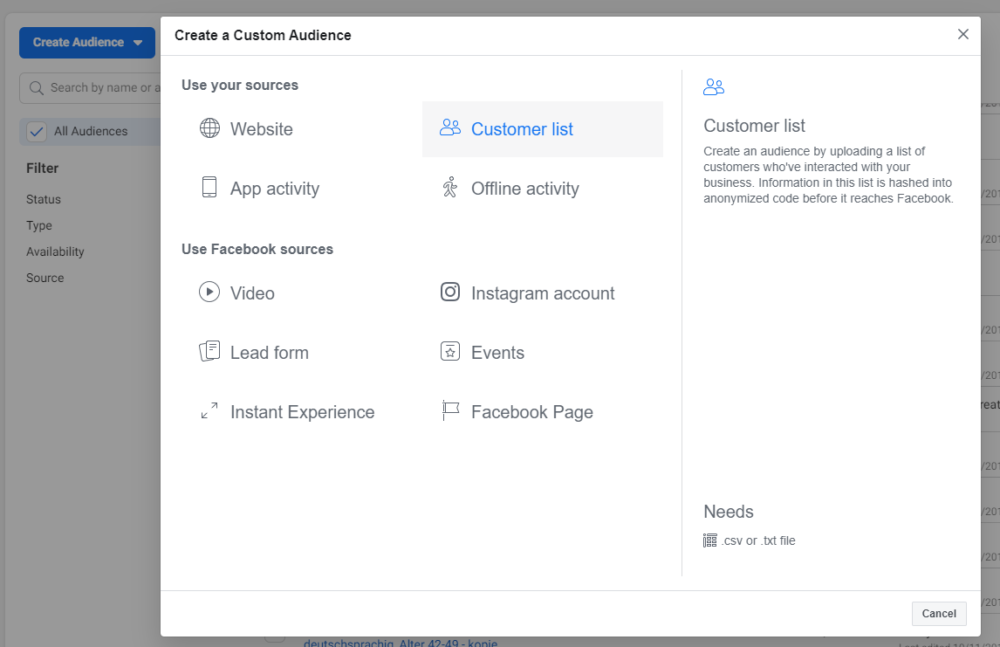This screenshot has width=1000, height=647.
Task: Click the Website globe icon
Action: [209, 128]
